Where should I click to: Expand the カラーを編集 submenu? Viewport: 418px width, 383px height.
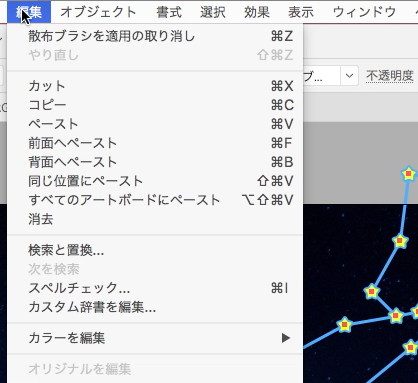(155, 338)
